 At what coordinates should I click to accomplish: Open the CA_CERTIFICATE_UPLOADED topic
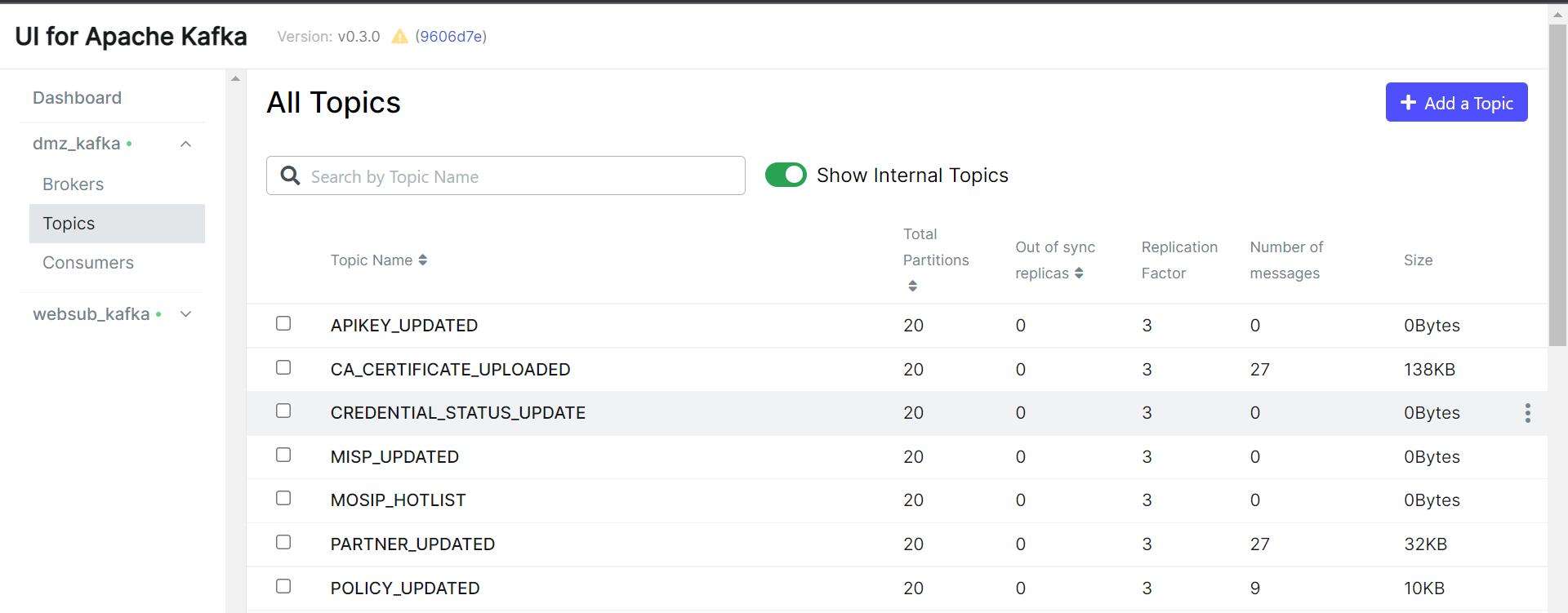click(x=450, y=370)
